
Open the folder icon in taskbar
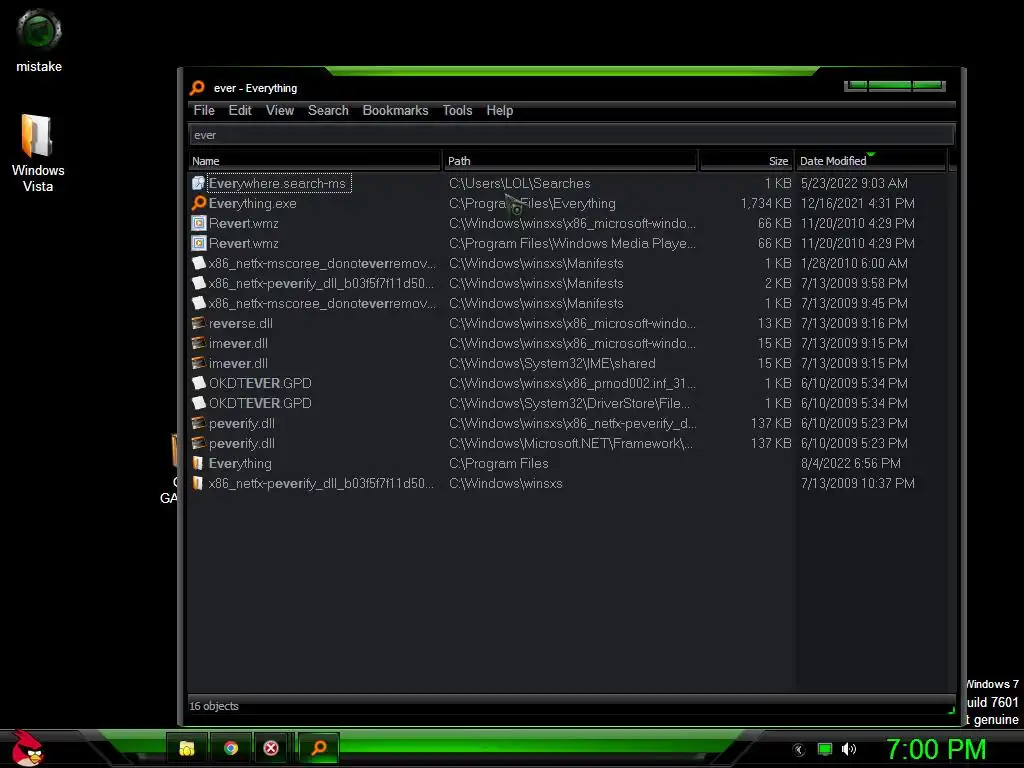coord(187,748)
